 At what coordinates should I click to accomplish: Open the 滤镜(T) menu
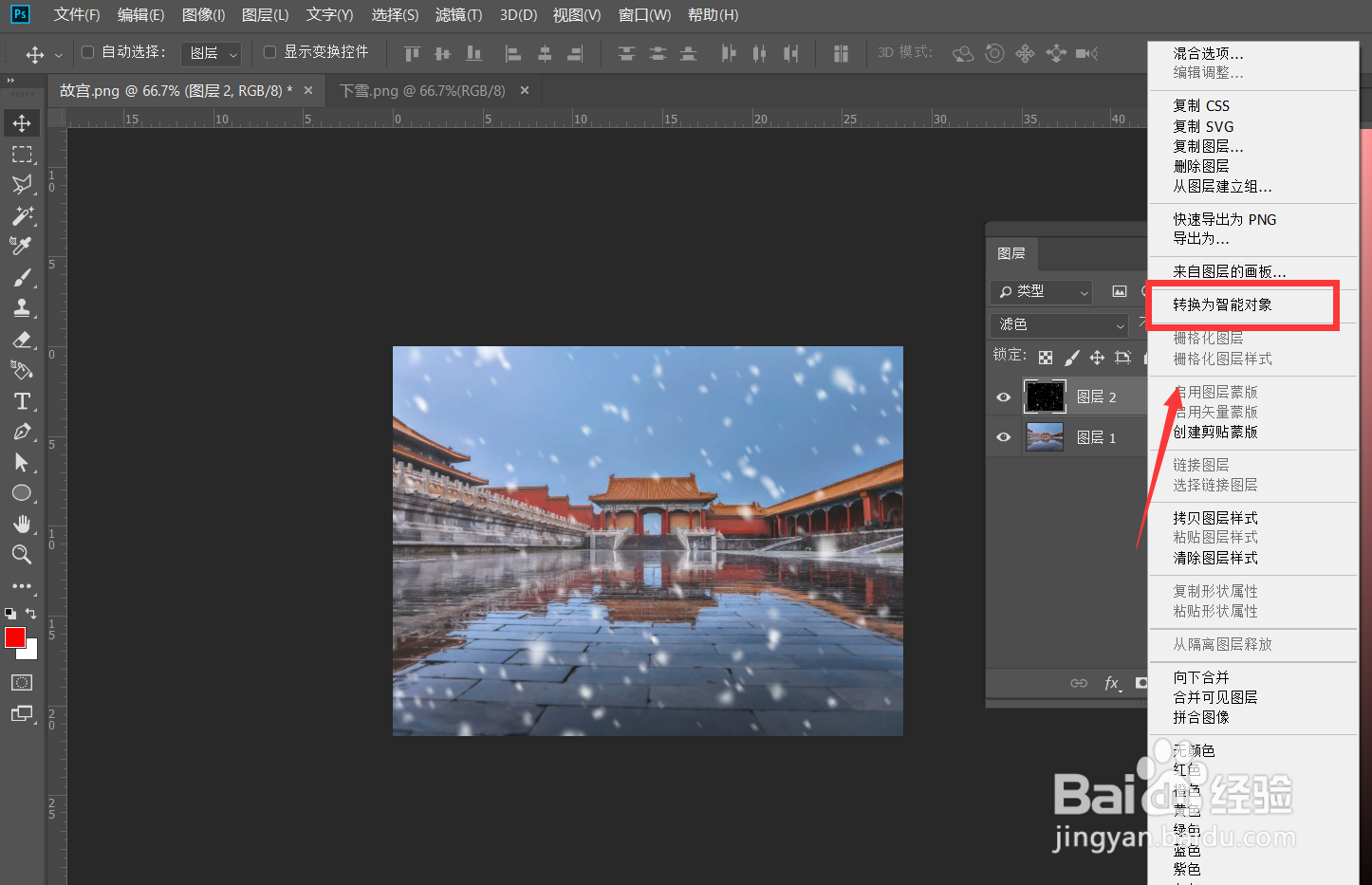coord(458,14)
